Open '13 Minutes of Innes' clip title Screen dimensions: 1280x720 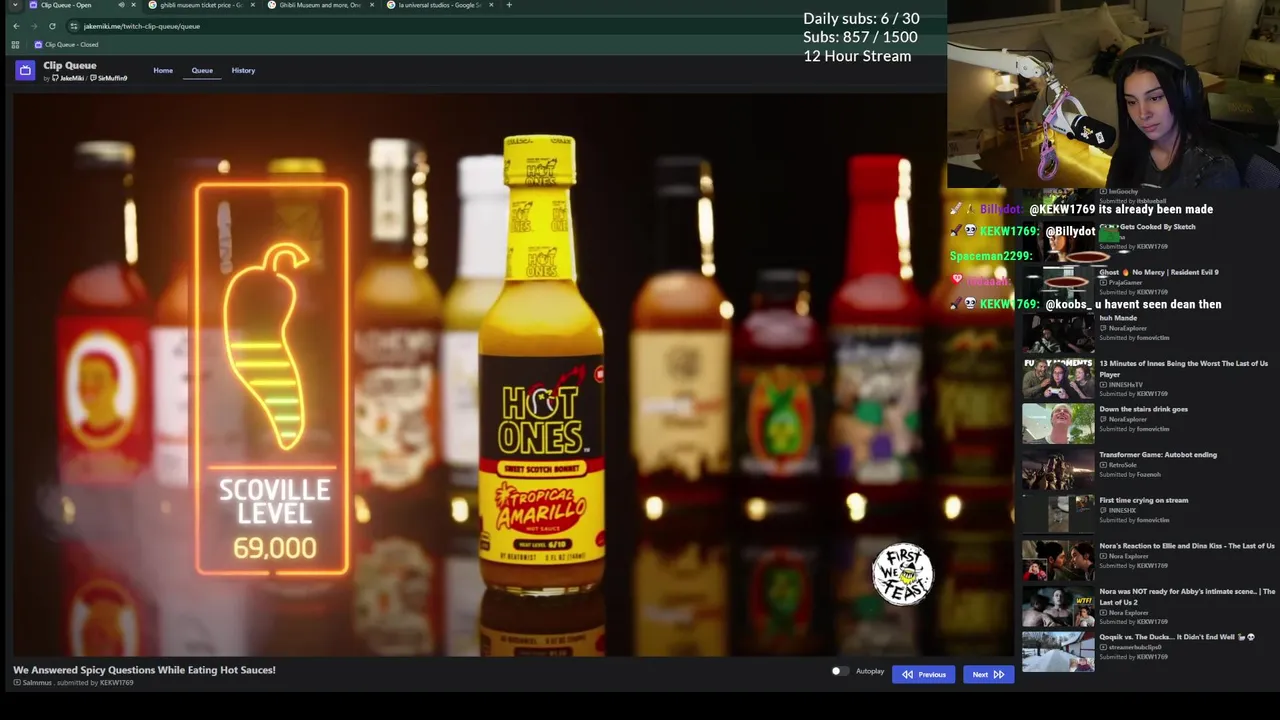point(1184,368)
